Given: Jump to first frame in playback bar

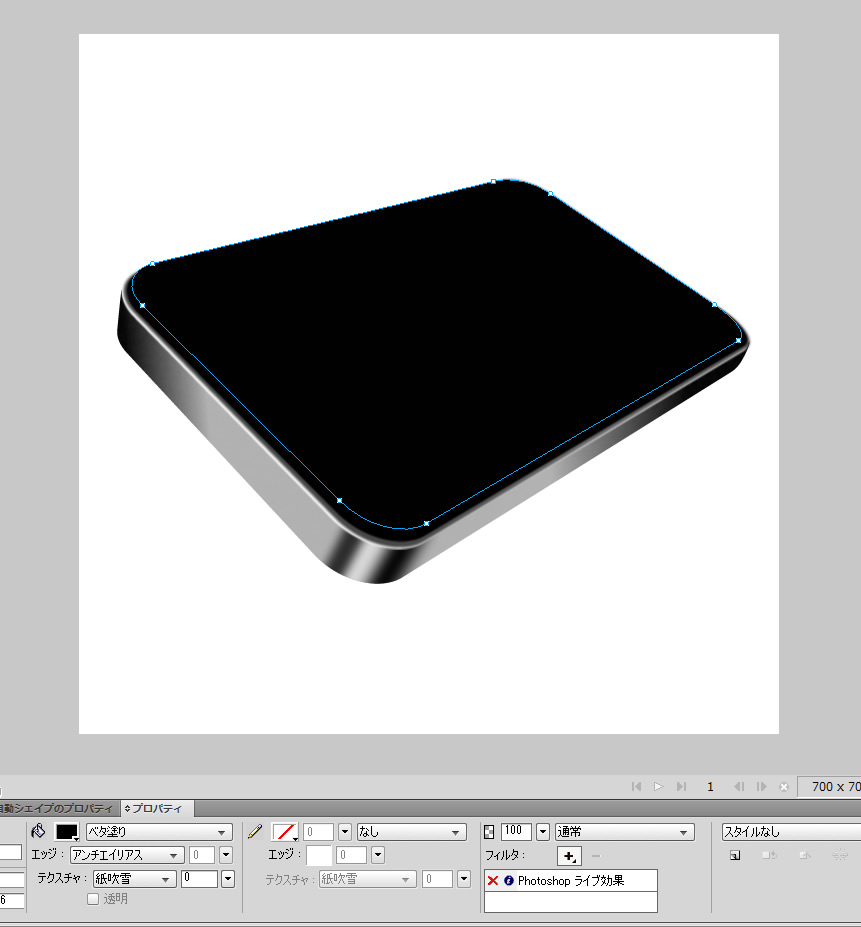Looking at the screenshot, I should tap(636, 787).
